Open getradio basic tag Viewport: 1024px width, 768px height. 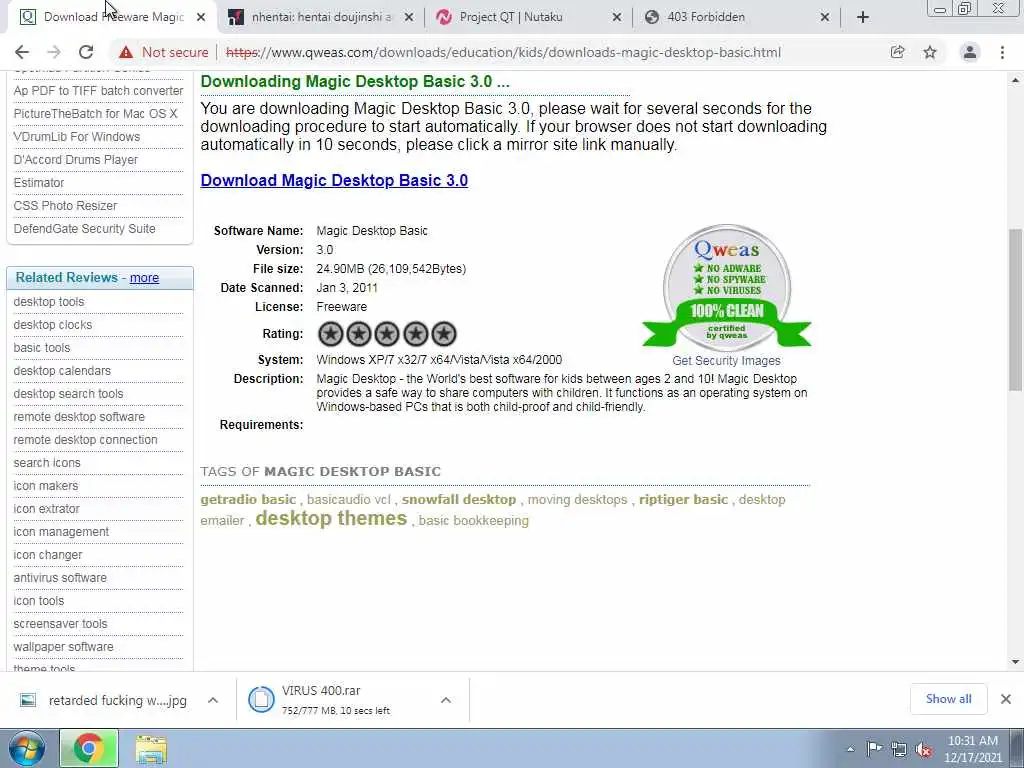248,500
